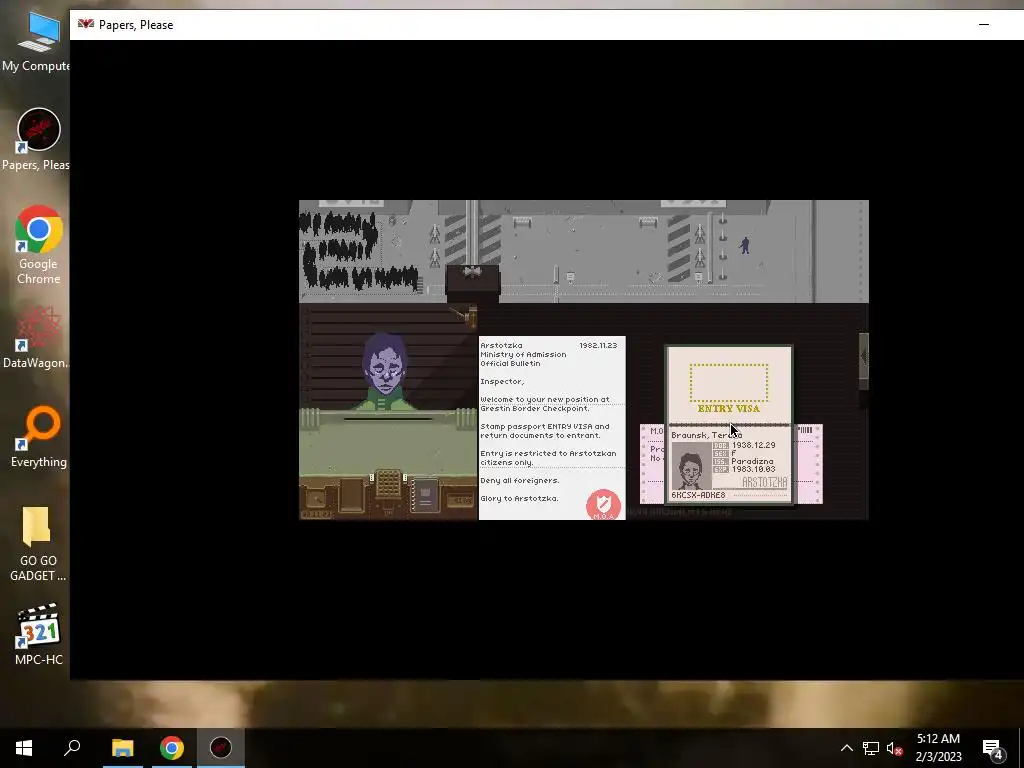Viewport: 1024px width, 768px height.
Task: Click passport number 6KCSX-ADKE8
Action: point(698,495)
